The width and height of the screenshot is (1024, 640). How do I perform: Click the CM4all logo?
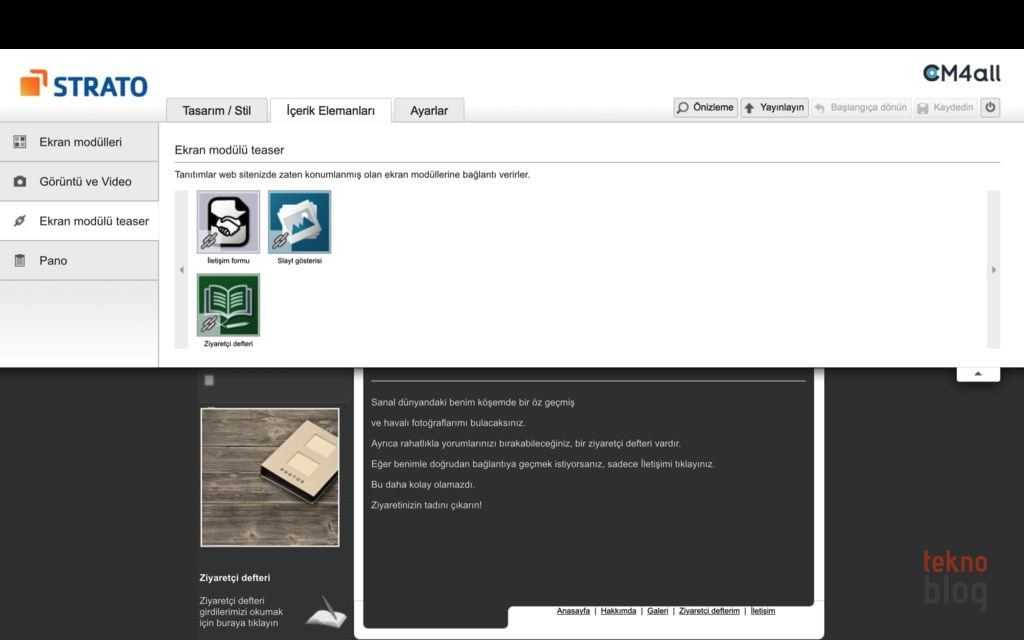961,74
